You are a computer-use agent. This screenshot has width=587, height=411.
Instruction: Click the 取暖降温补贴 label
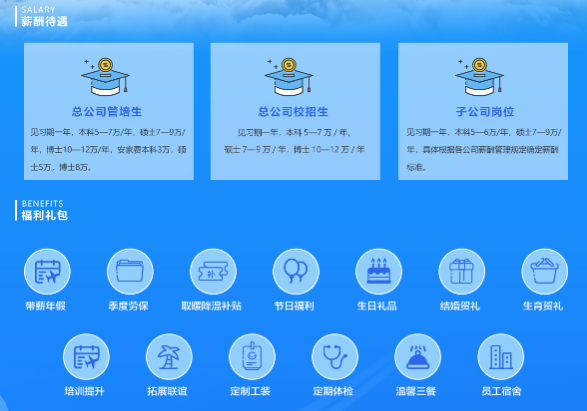[x=212, y=306]
